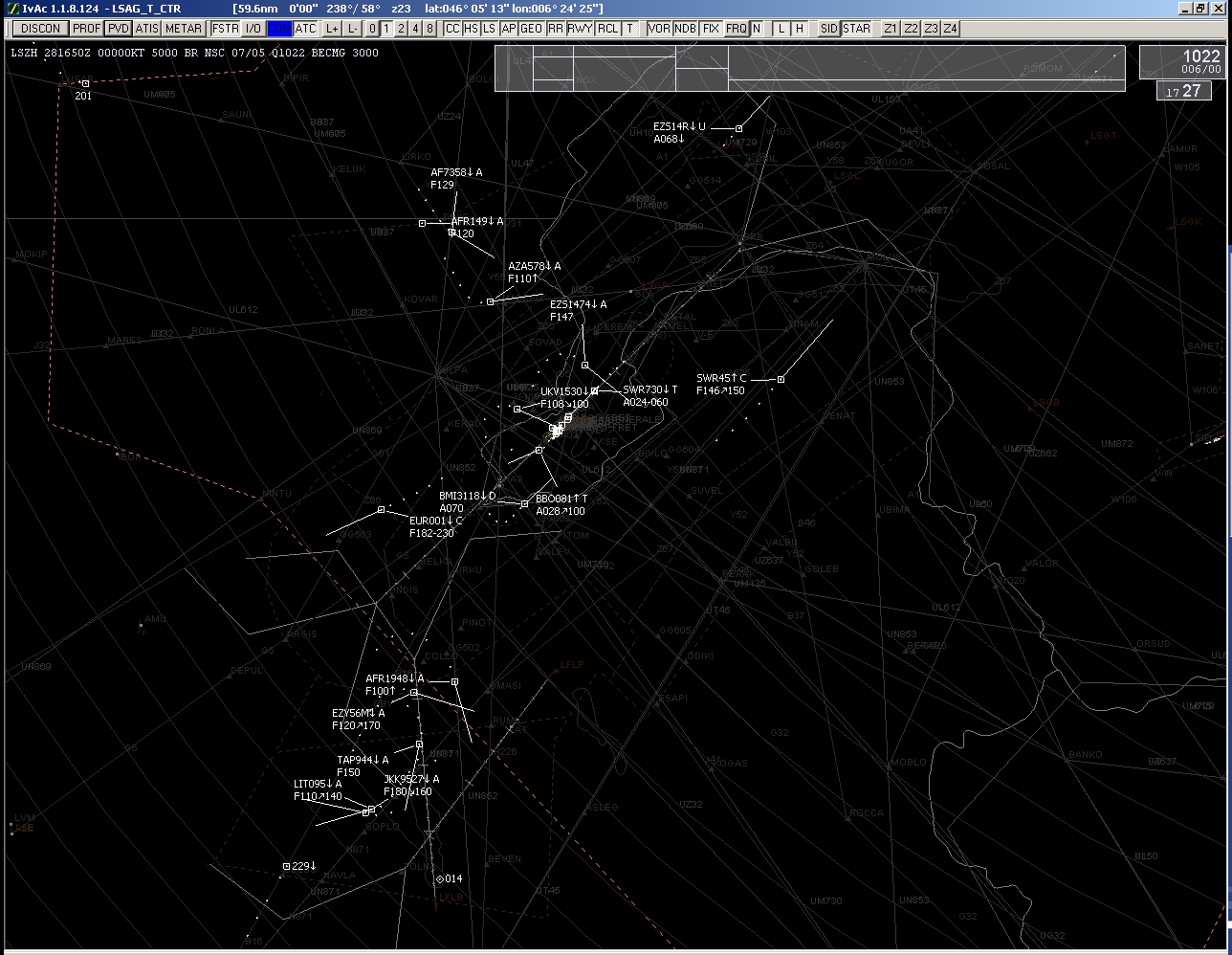Click the DISCON disconnect button
This screenshot has height=955, width=1232.
[40, 29]
